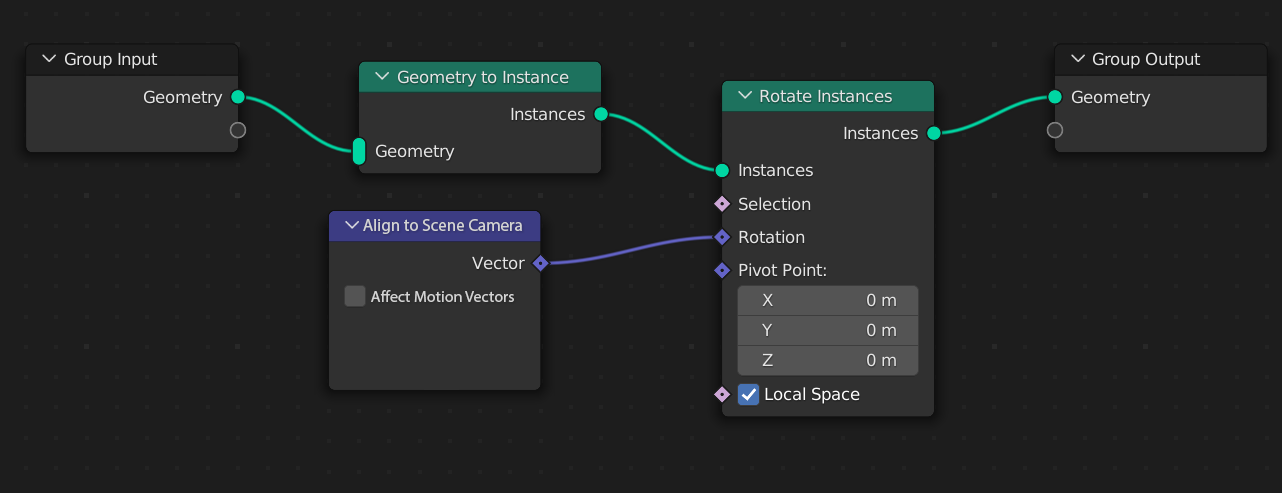
Task: Click the Rotation label in Rotate Instances
Action: [771, 237]
